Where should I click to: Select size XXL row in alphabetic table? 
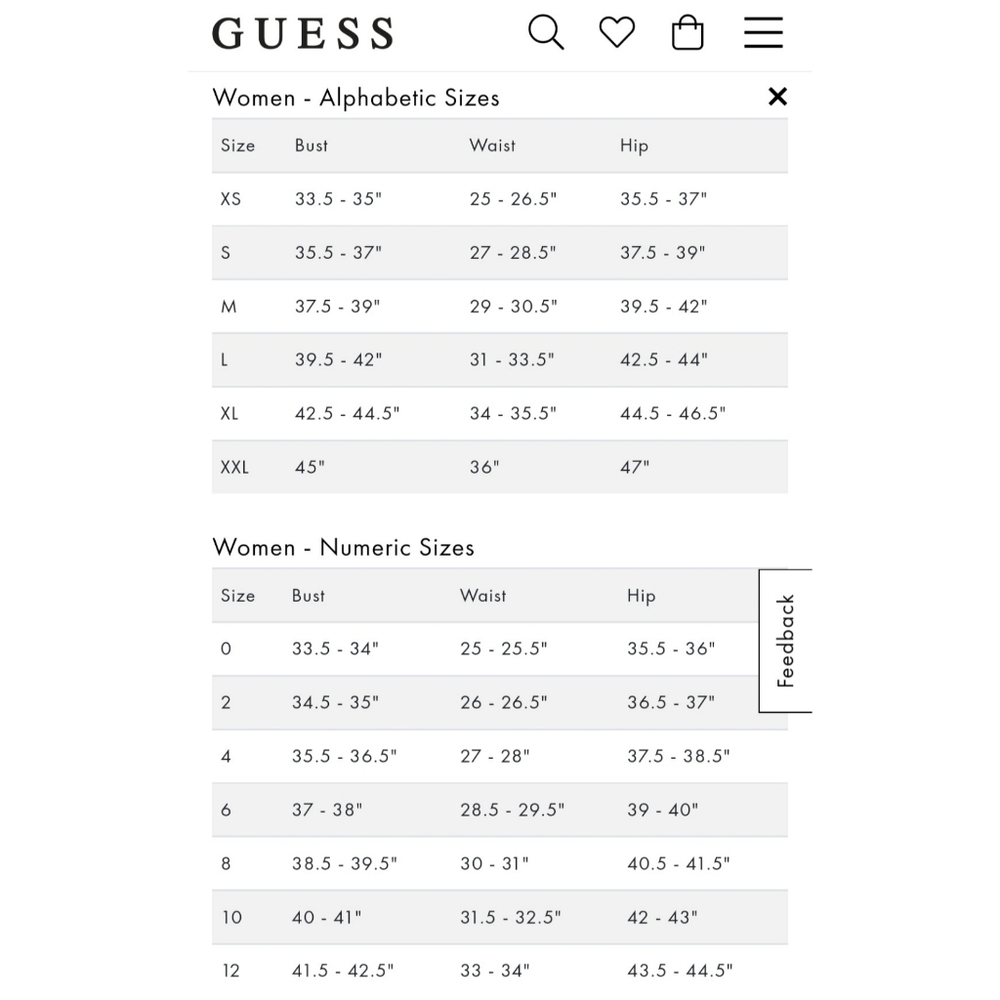pyautogui.click(x=234, y=467)
